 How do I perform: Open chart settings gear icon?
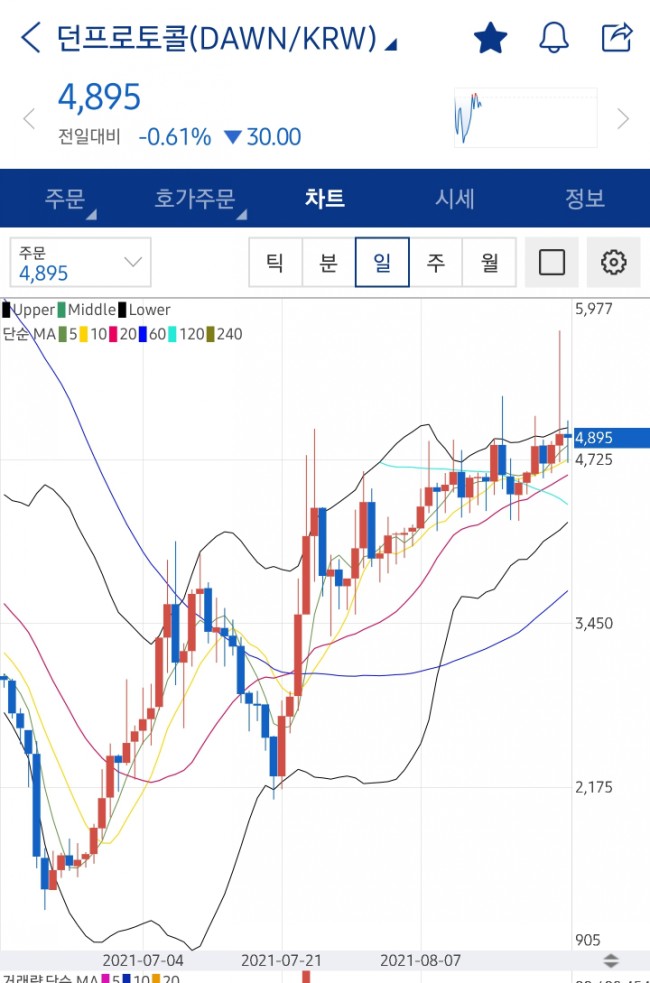click(x=613, y=263)
